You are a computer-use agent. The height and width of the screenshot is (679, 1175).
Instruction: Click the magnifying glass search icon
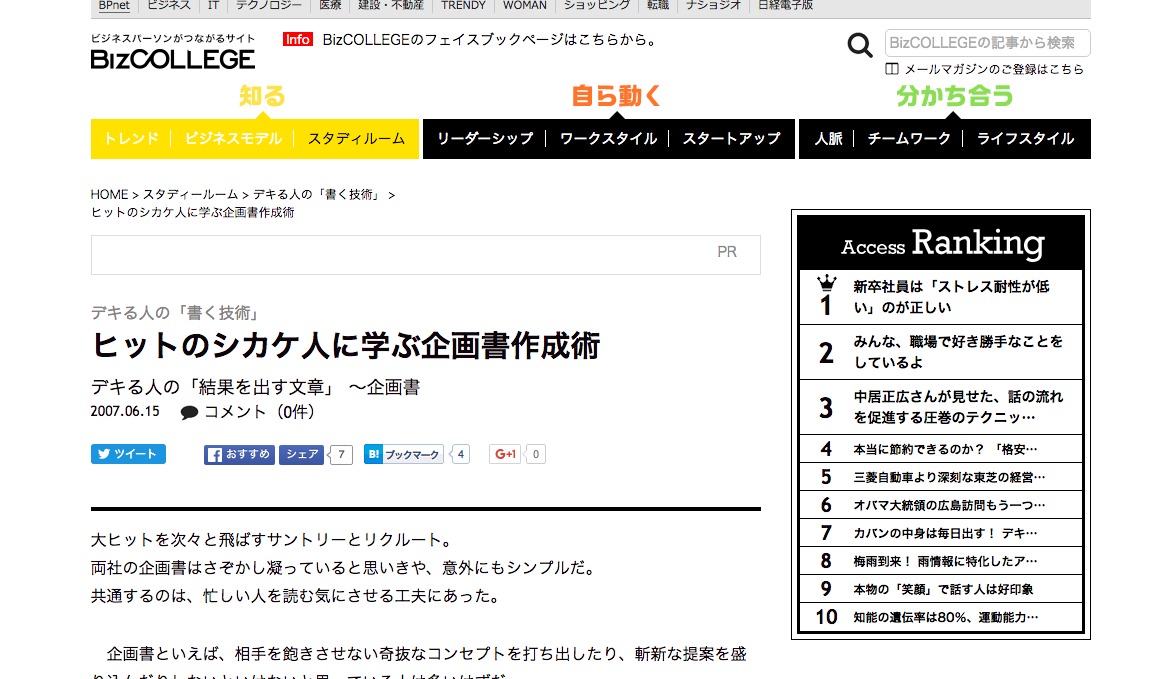point(859,45)
